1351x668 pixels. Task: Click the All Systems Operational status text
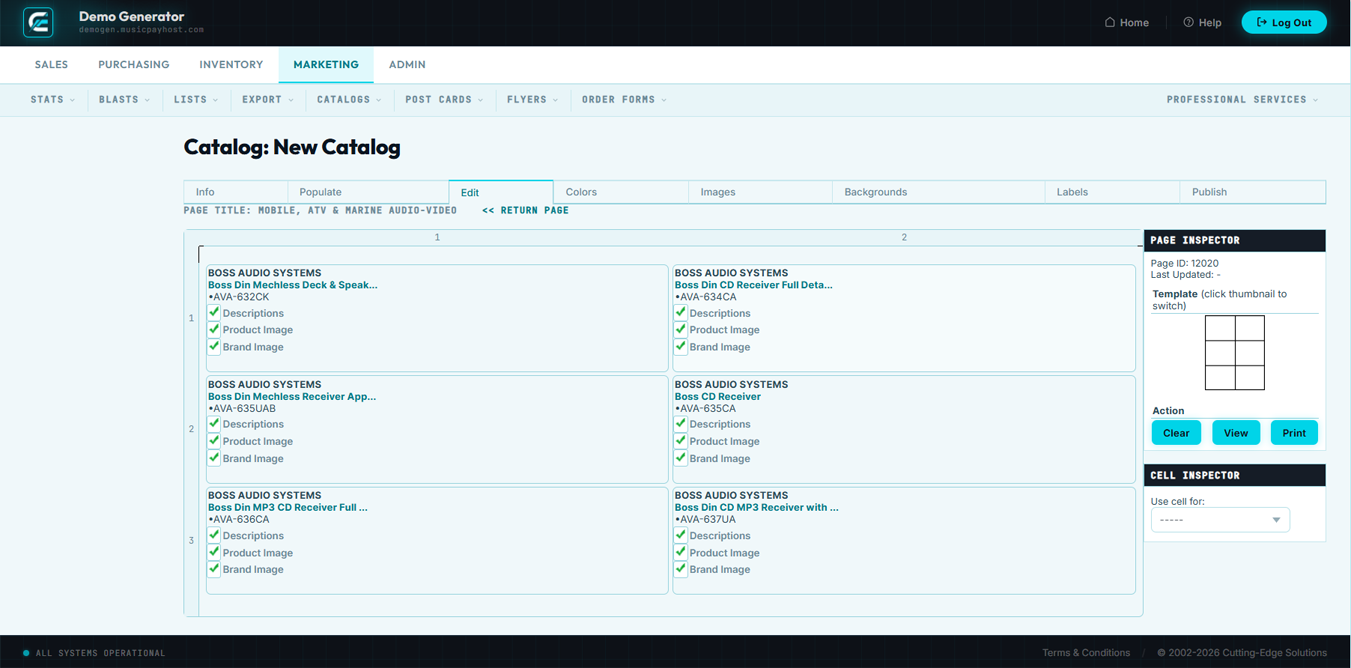coord(101,654)
